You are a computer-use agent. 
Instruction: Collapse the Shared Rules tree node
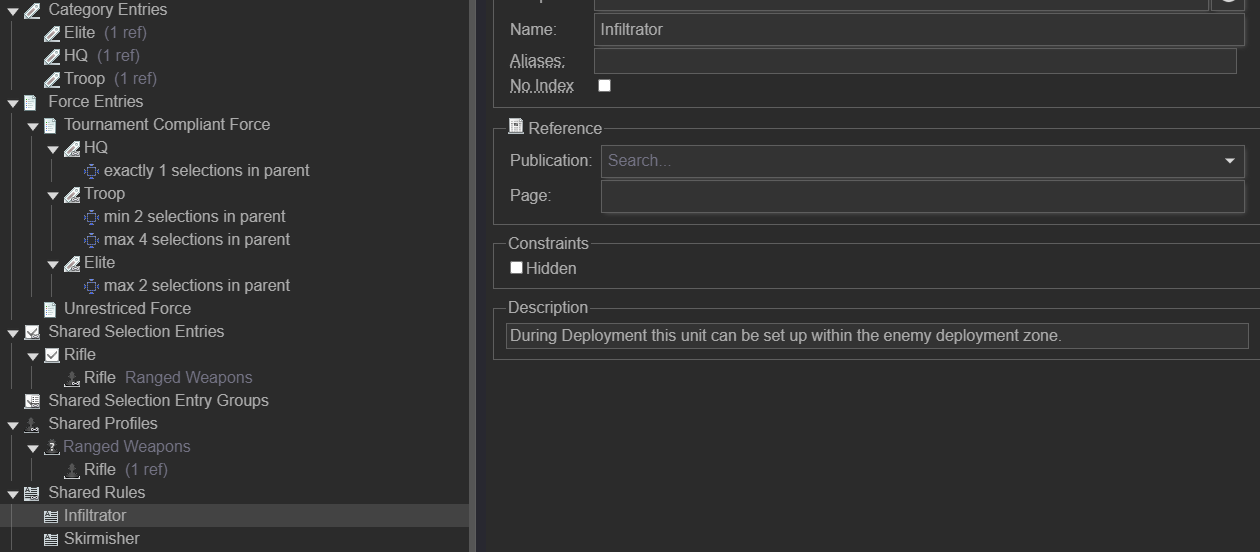pos(13,494)
